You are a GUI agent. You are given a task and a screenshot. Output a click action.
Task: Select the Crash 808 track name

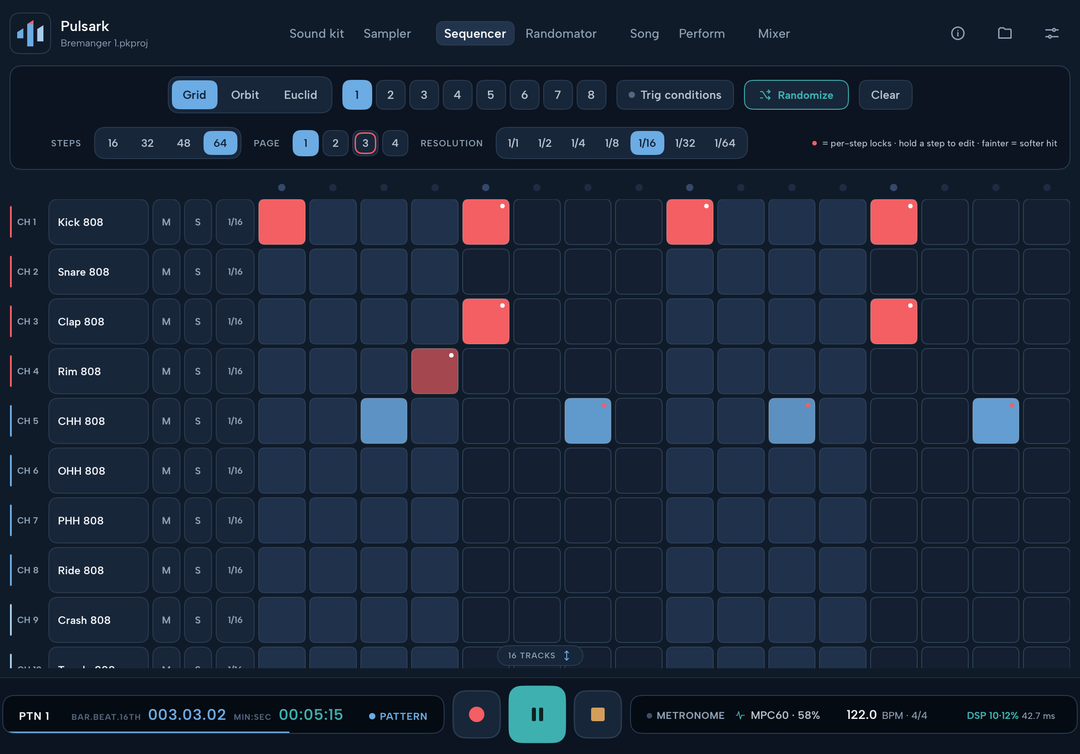click(x=98, y=620)
